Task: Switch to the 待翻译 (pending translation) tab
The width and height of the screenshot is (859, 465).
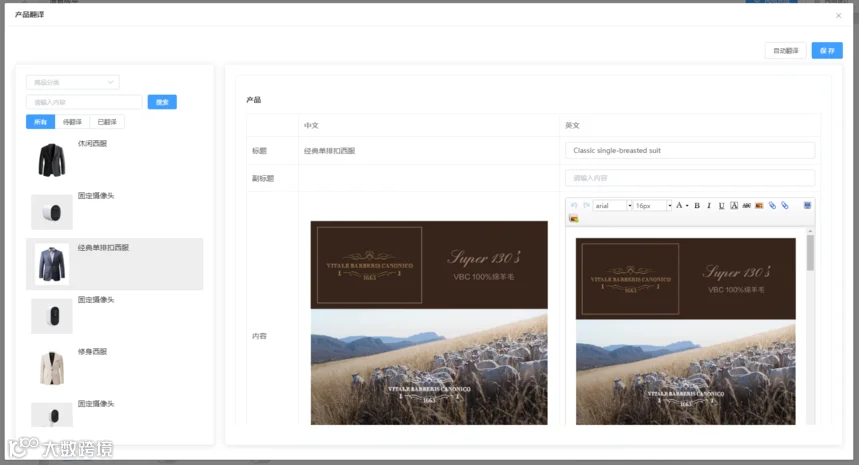Action: click(x=72, y=122)
